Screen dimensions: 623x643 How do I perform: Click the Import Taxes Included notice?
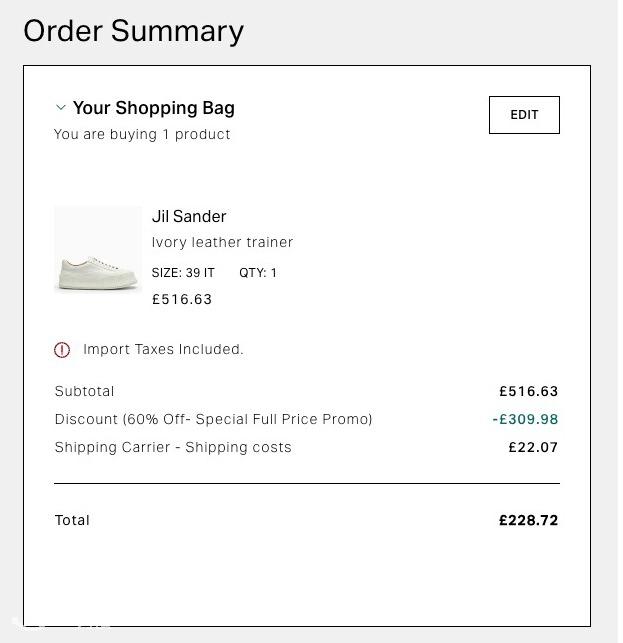[163, 349]
